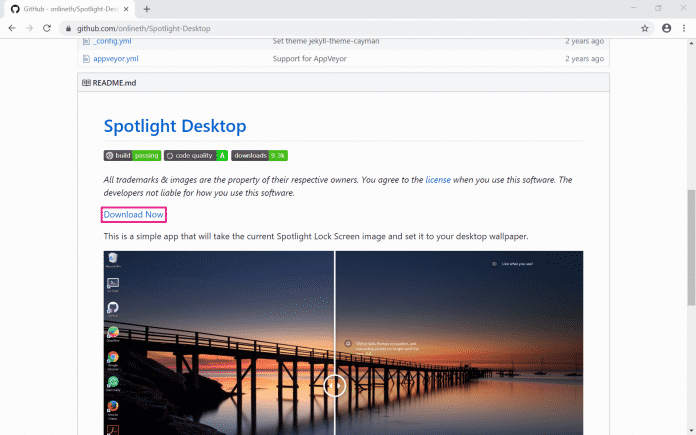Click the build passing badge
The width and height of the screenshot is (696, 435).
[132, 156]
